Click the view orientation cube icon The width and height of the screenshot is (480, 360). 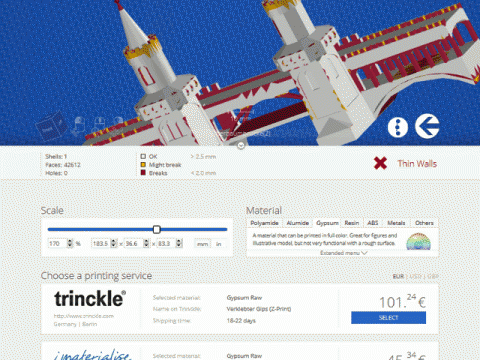click(52, 125)
